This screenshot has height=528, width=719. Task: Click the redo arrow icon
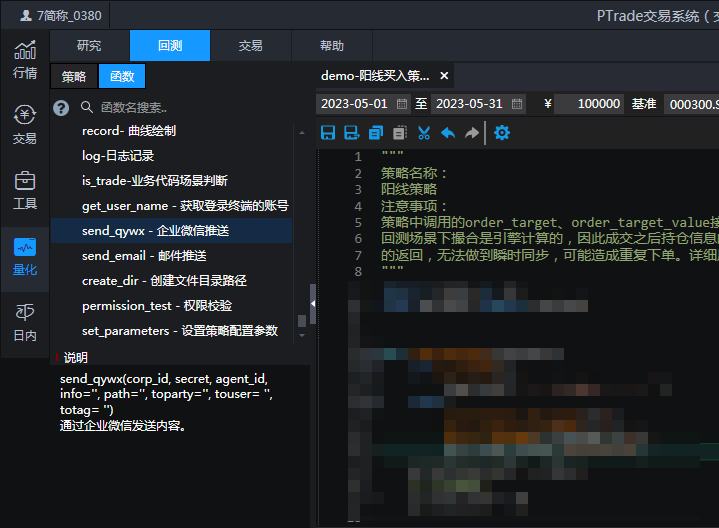coord(472,132)
